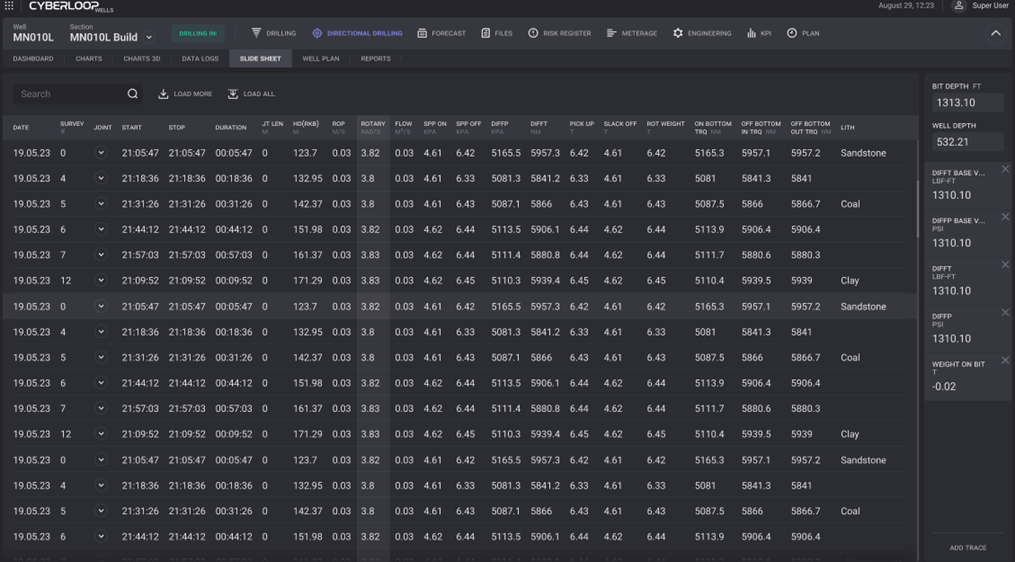Collapse the top navigation bar with the chevron
This screenshot has width=1015, height=562.
click(995, 33)
